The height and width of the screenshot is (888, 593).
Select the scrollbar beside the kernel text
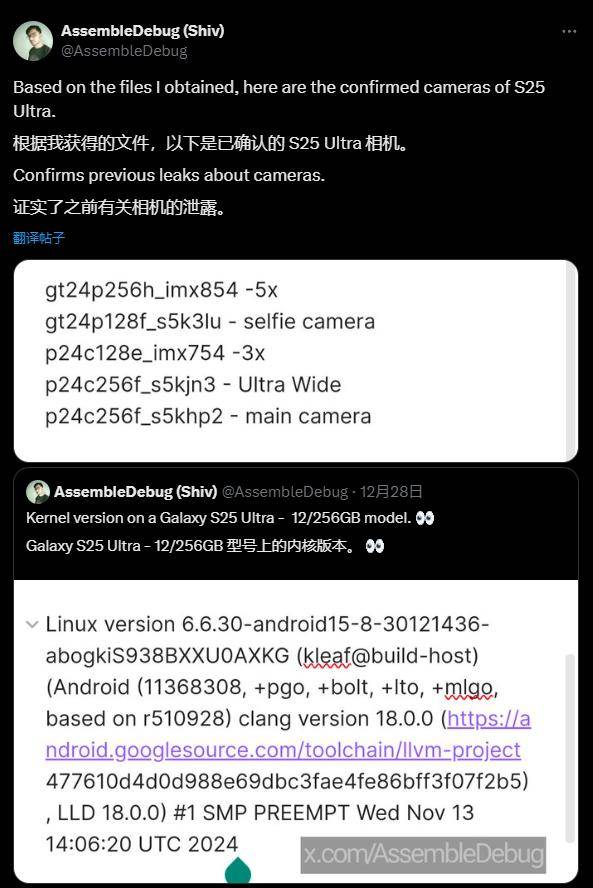(570, 749)
